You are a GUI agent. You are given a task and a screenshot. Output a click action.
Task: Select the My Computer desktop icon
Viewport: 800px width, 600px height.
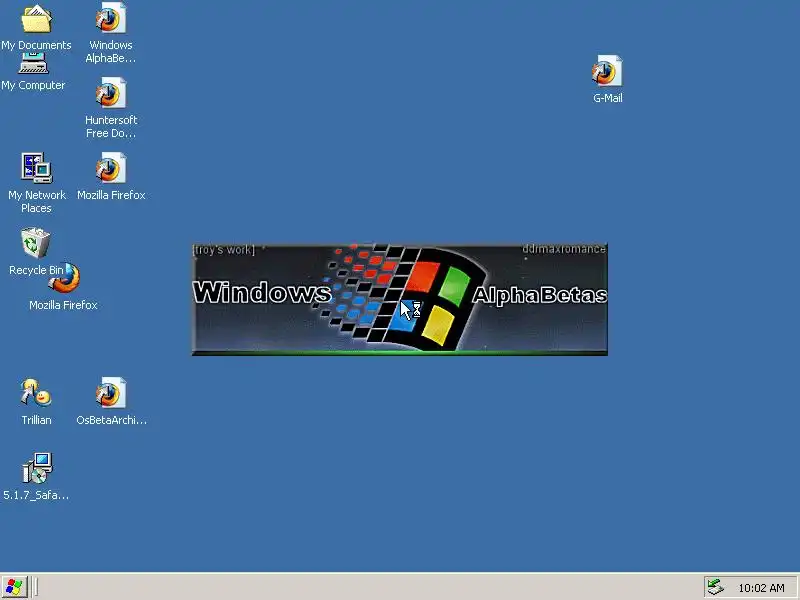point(34,63)
